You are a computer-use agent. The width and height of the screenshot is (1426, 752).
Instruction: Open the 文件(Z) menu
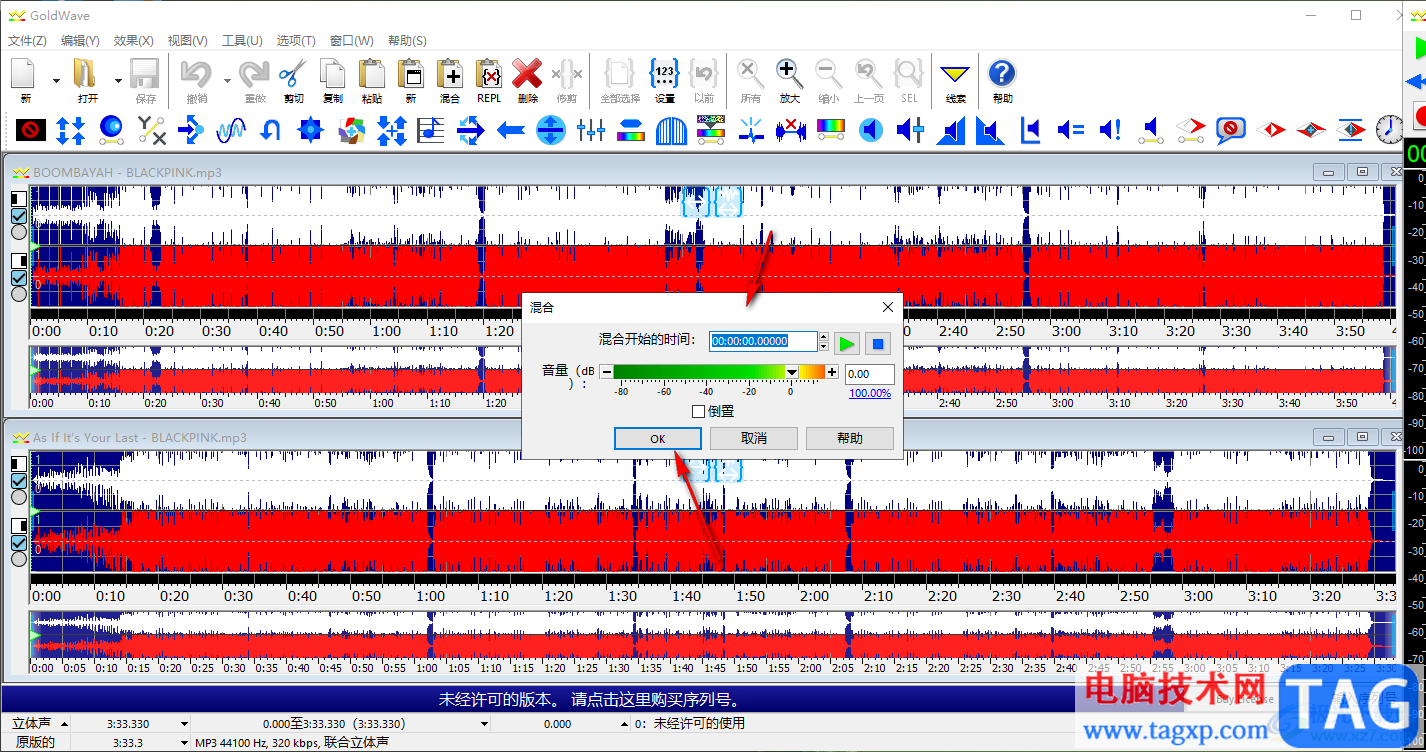[27, 41]
